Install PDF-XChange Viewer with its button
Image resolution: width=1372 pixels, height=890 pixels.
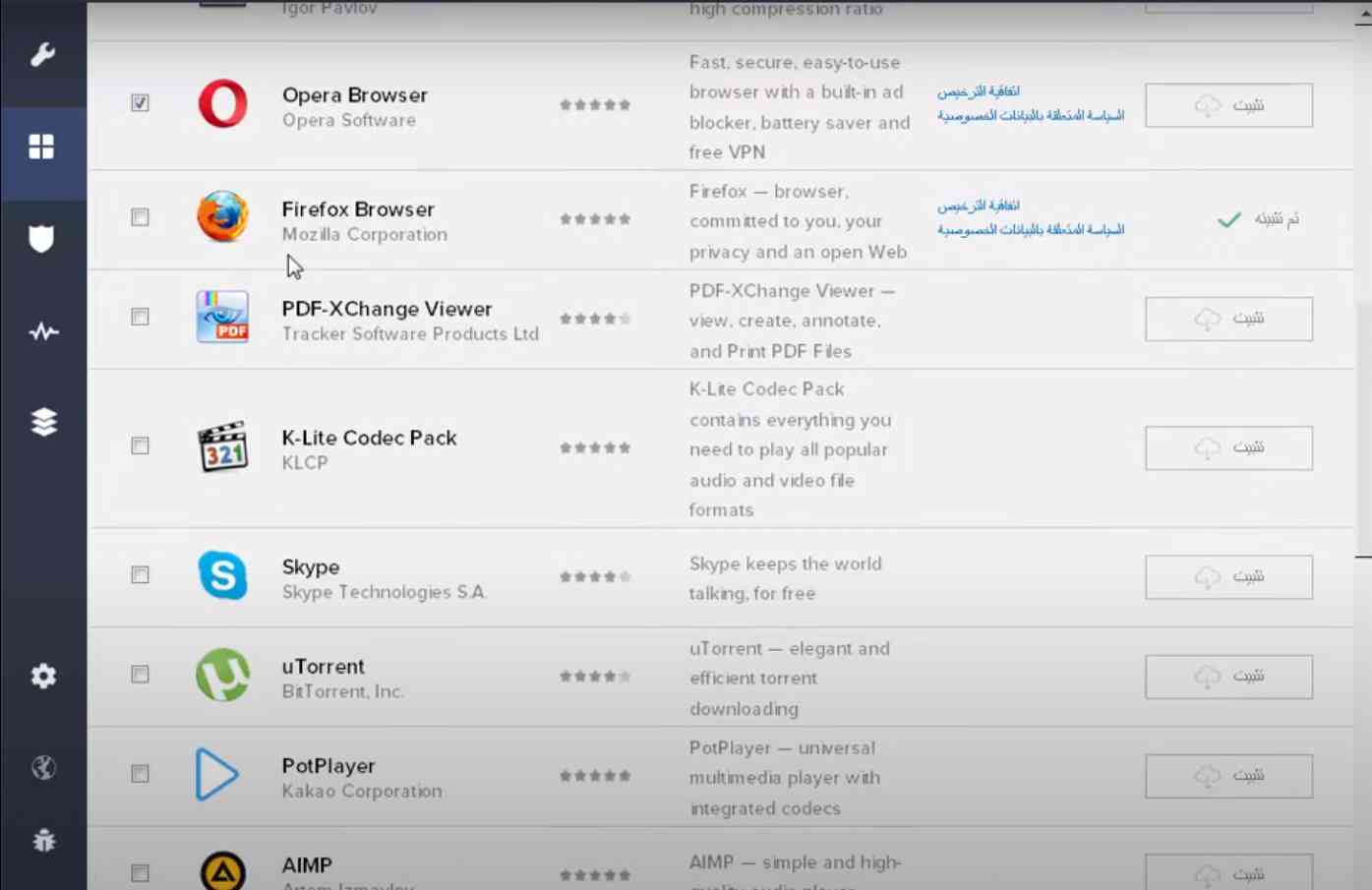coord(1228,319)
